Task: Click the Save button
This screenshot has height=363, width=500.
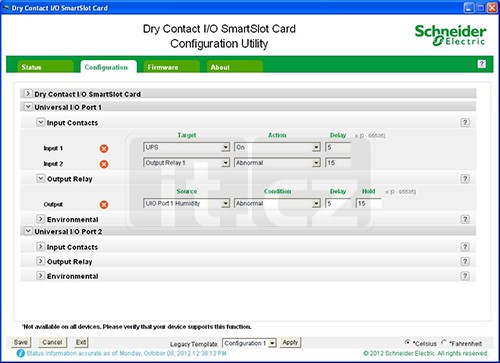Action: (21, 342)
